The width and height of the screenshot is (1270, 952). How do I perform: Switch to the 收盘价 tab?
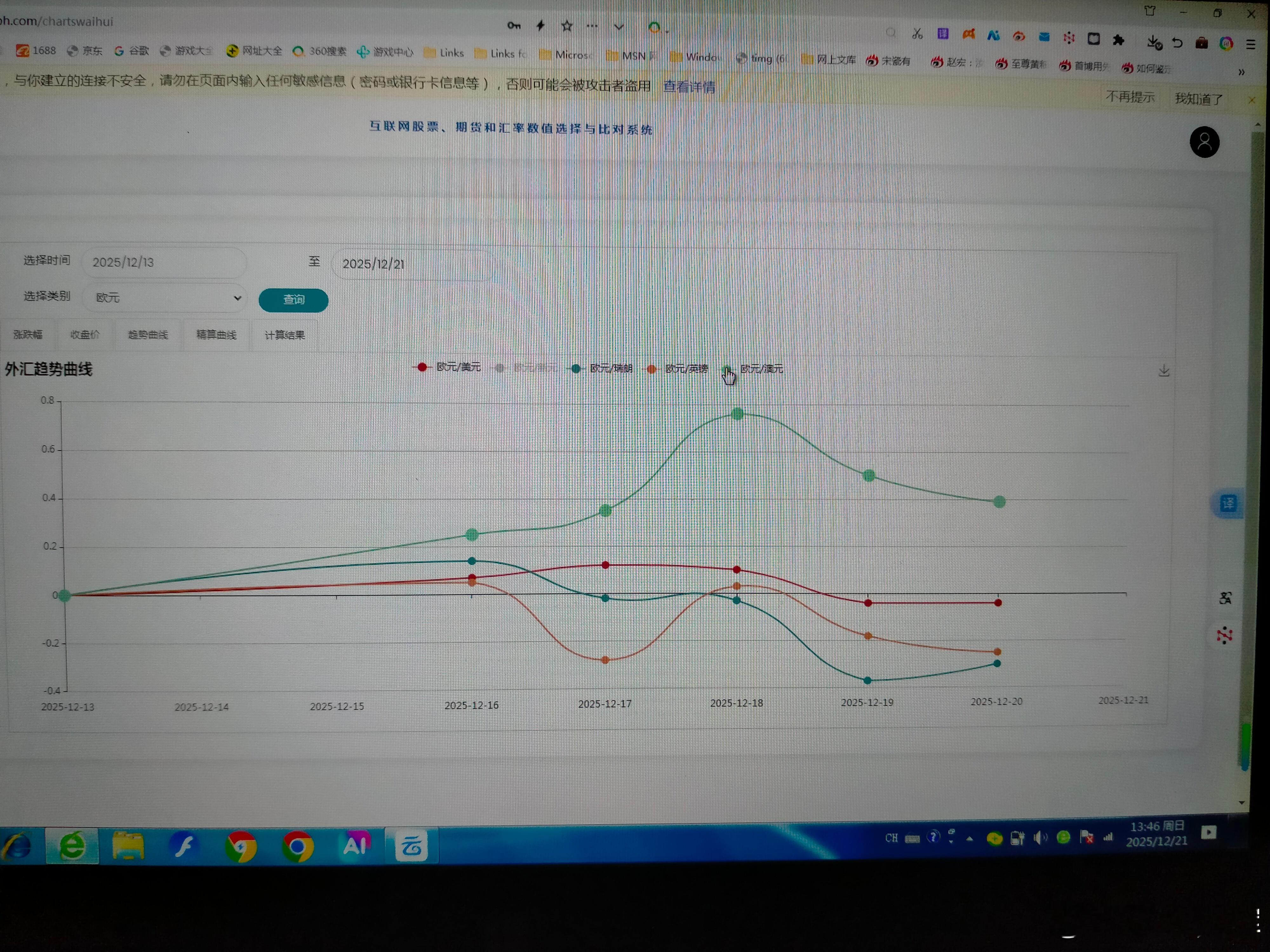(85, 334)
